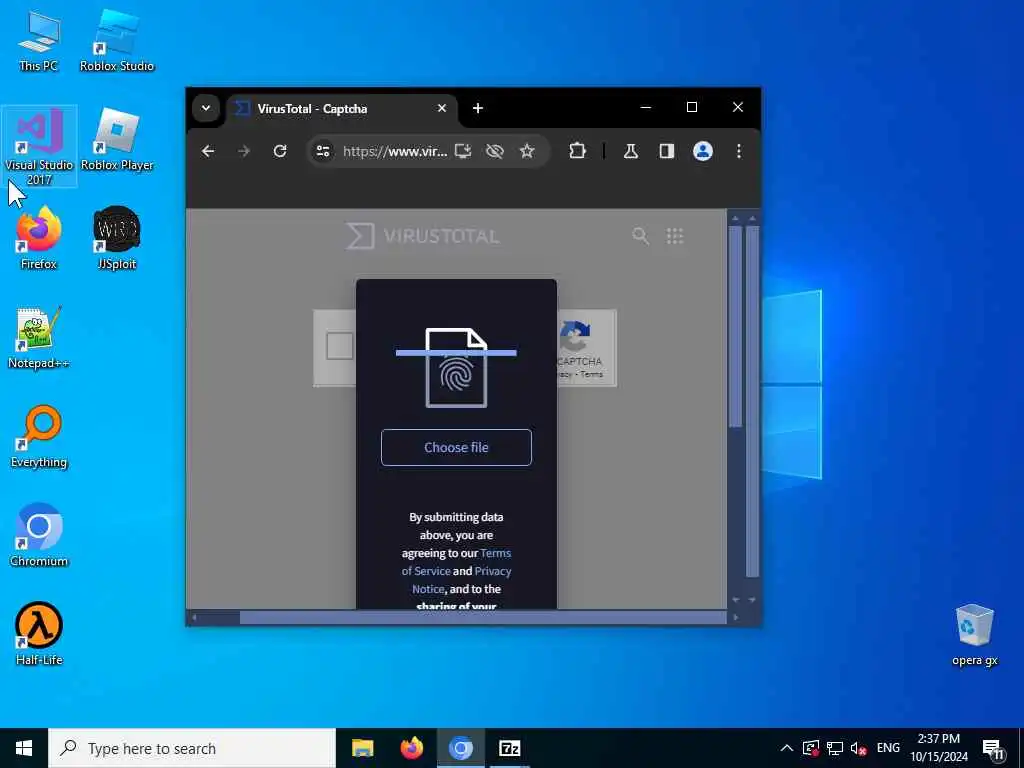Open the Roblox Studio desktop shortcut

(117, 40)
